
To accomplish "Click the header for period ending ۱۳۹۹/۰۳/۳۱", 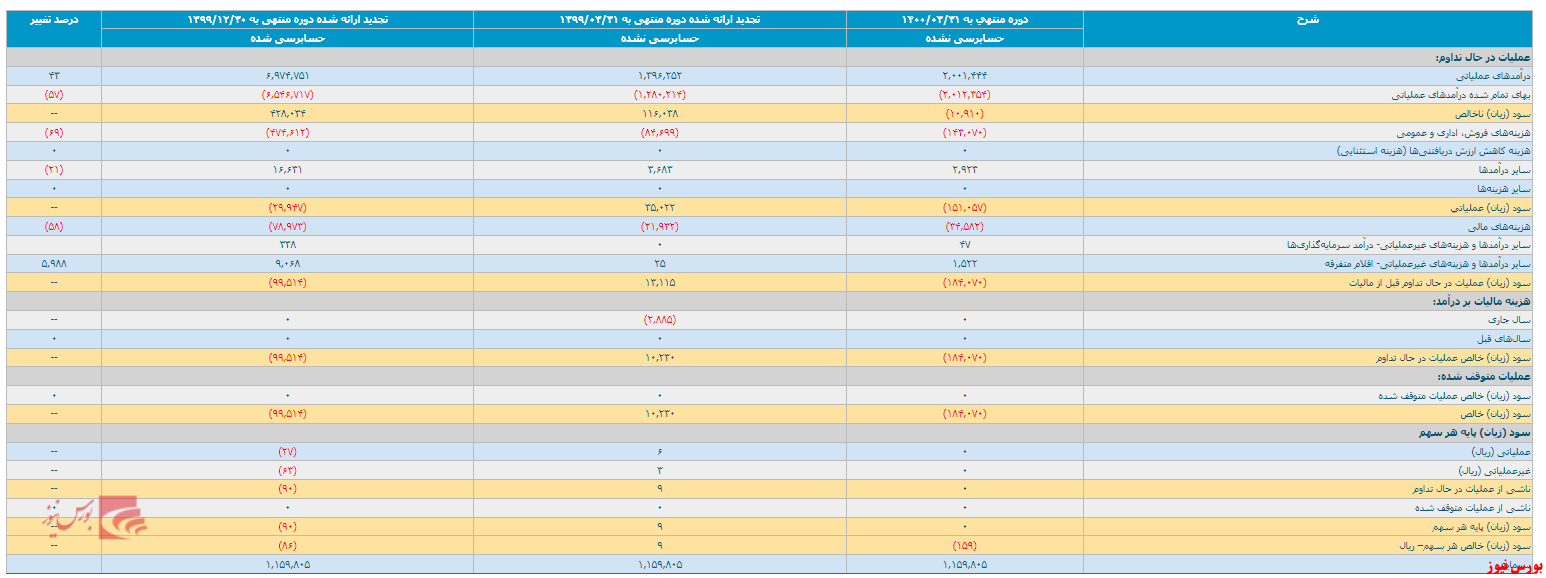I will point(660,19).
